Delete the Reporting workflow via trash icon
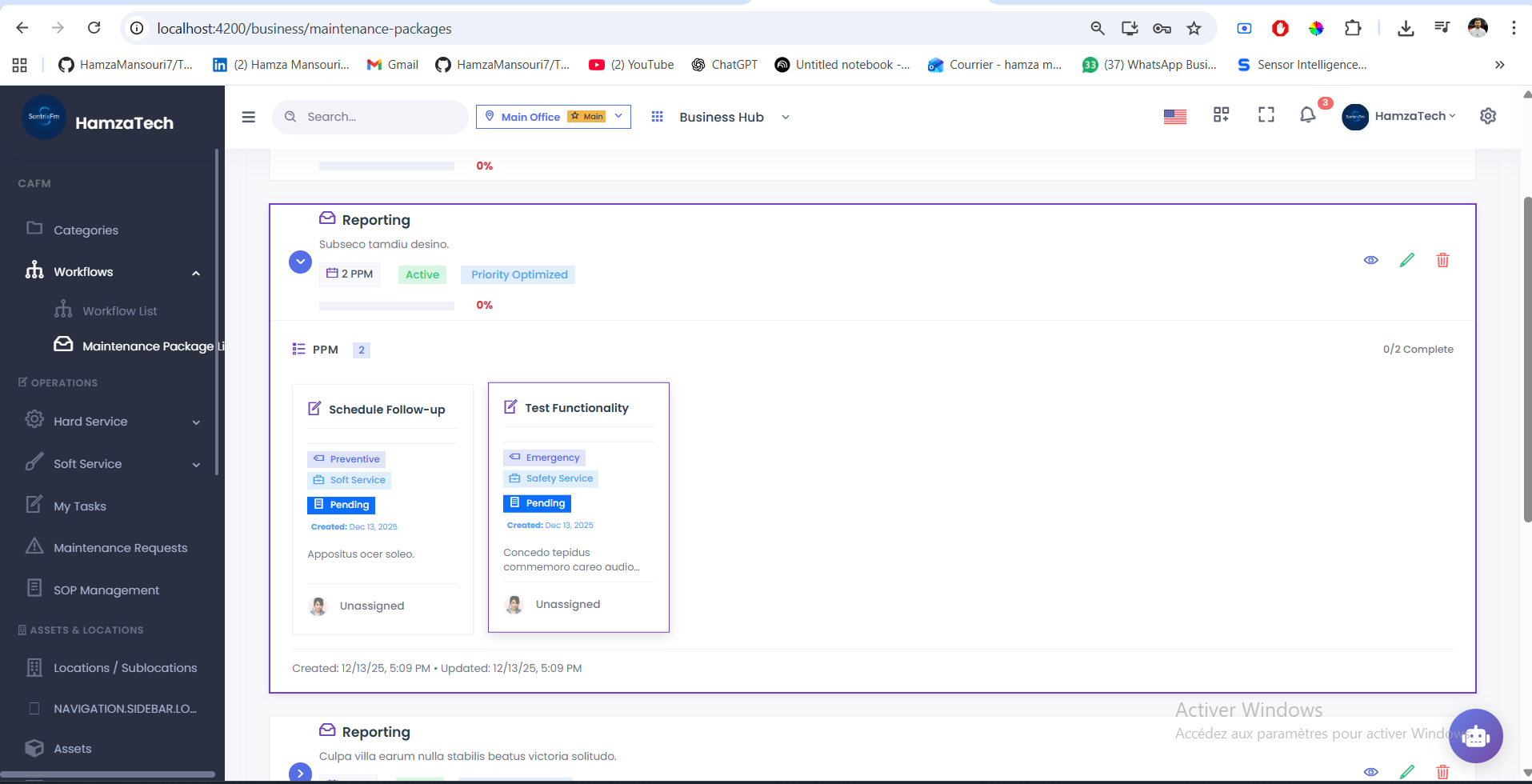The width and height of the screenshot is (1532, 784). 1442,260
